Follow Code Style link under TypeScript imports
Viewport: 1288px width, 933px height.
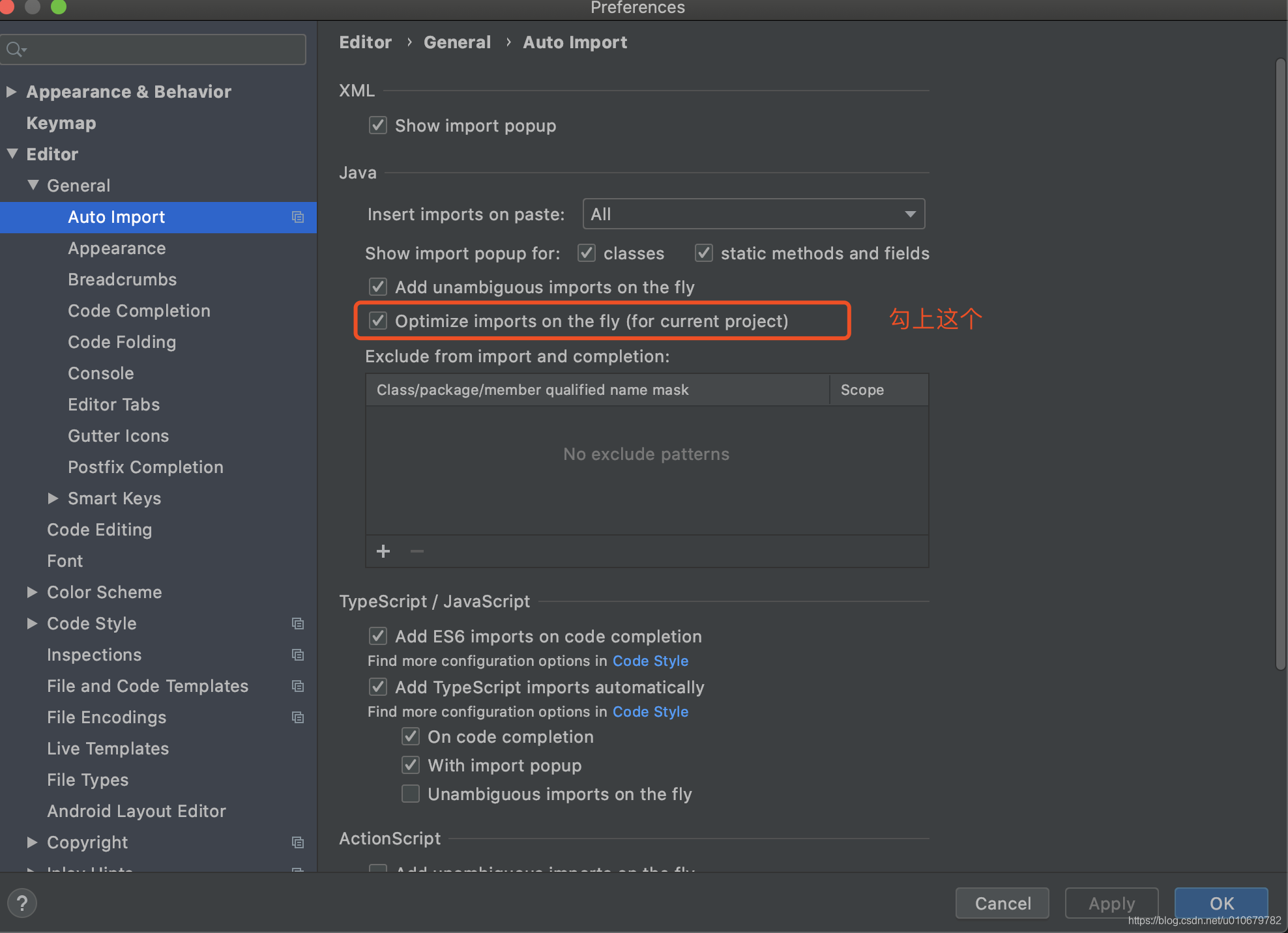click(x=651, y=711)
